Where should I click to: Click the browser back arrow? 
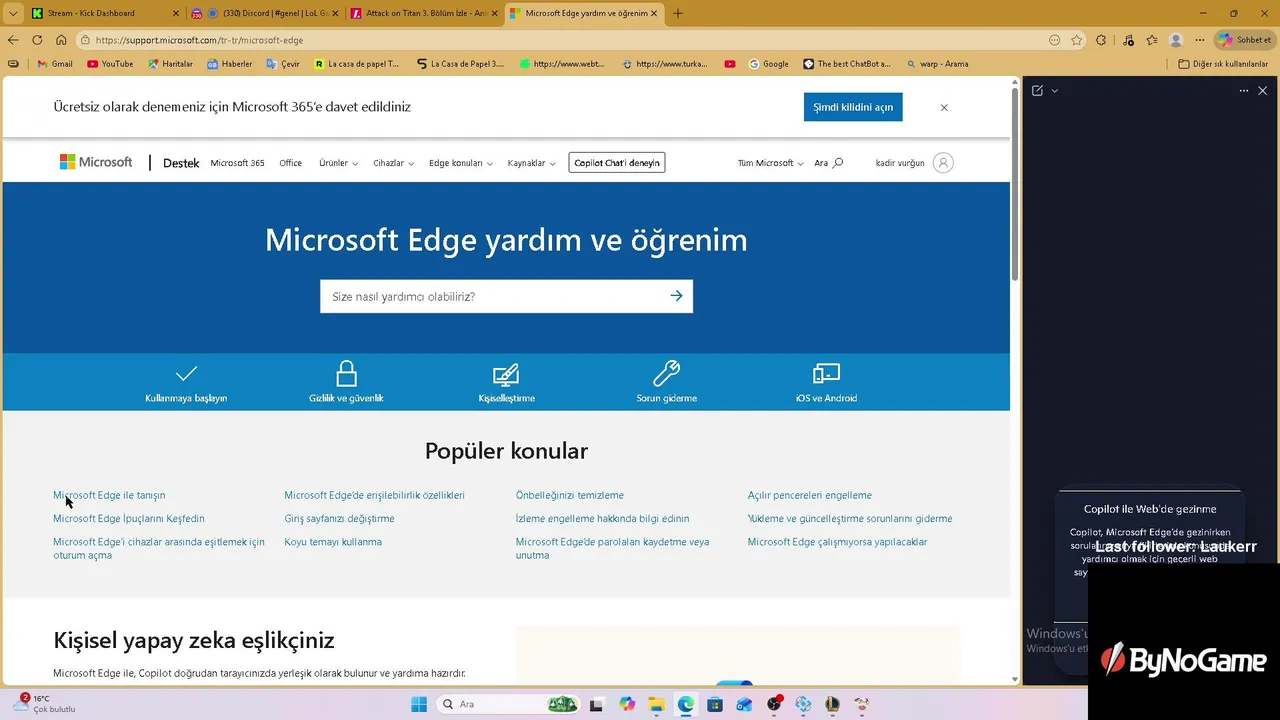(13, 40)
